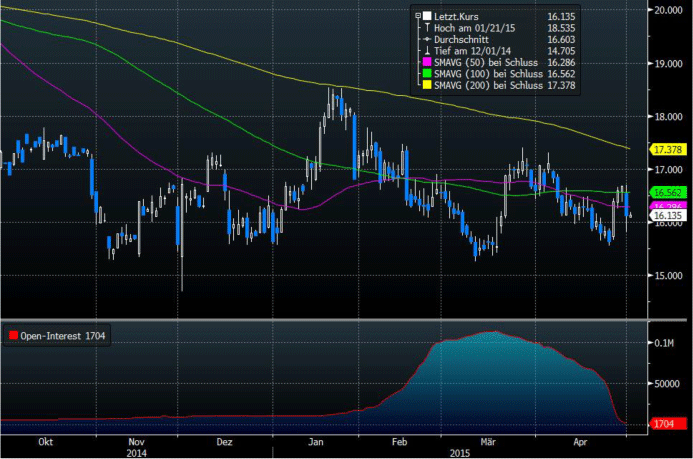Click the red Open-Interest legend swatch
The width and height of the screenshot is (693, 459).
point(13,335)
